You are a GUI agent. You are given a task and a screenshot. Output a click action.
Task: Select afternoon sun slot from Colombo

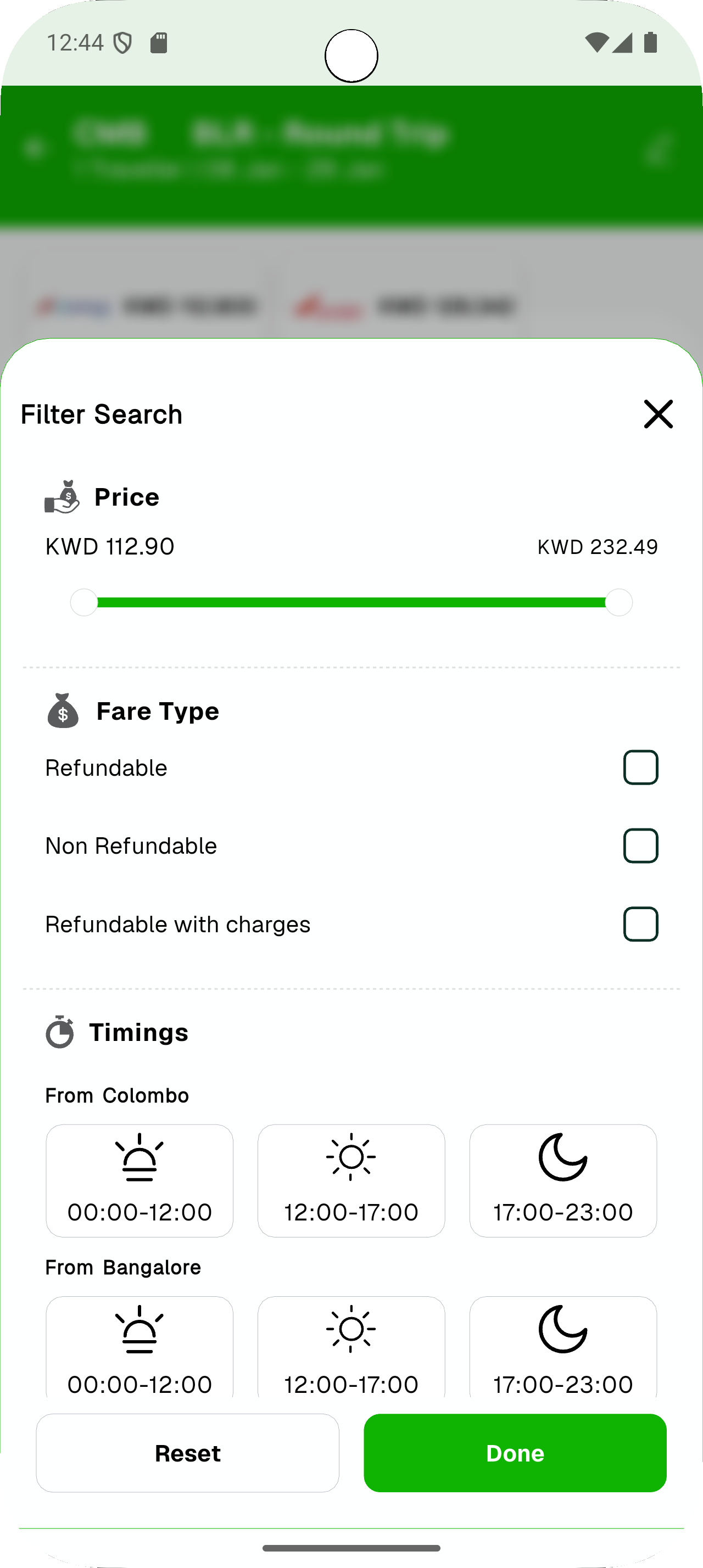(351, 1180)
